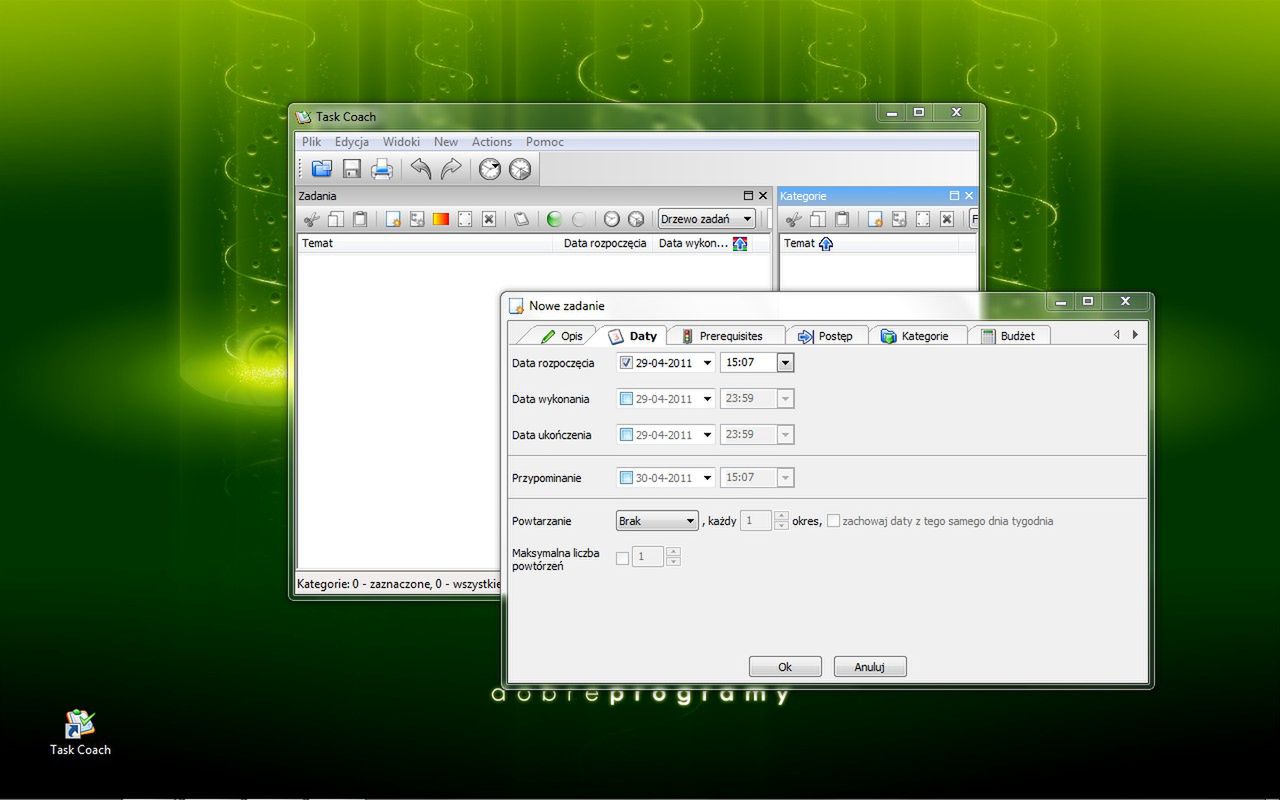
Task: Open Powtarzanie Brak dropdown
Action: (x=657, y=521)
